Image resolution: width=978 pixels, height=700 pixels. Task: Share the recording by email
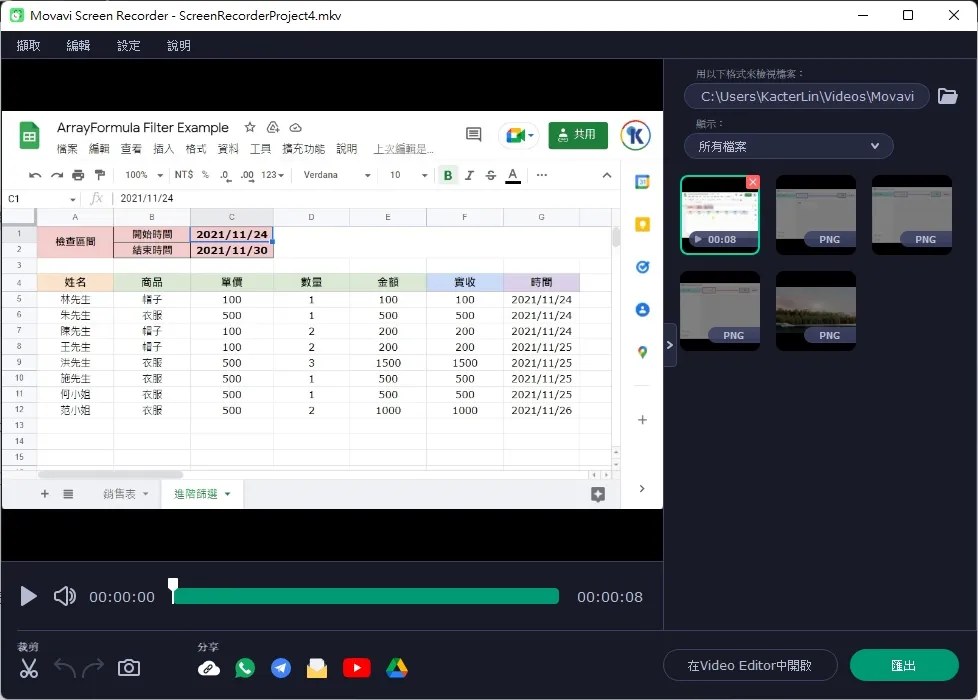317,668
